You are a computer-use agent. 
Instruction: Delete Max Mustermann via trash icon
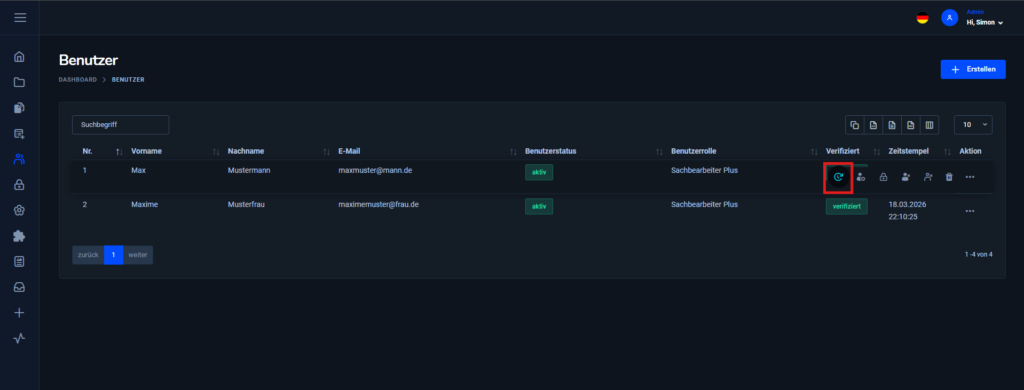pyautogui.click(x=950, y=177)
